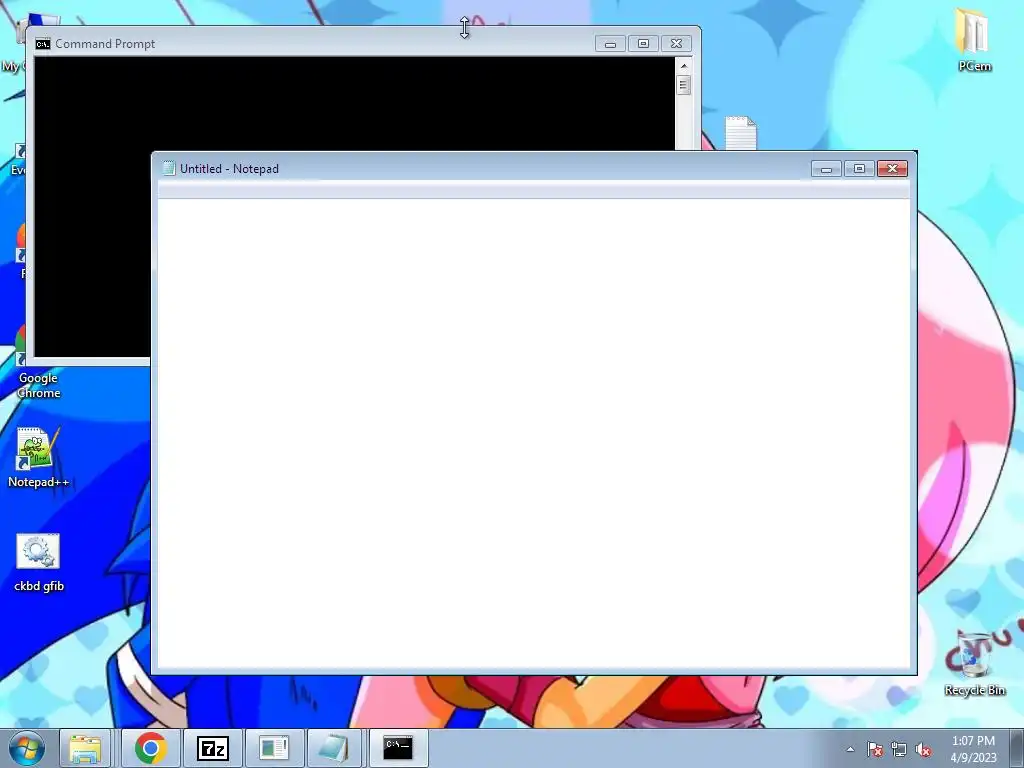Show hidden system tray icons

(850, 749)
